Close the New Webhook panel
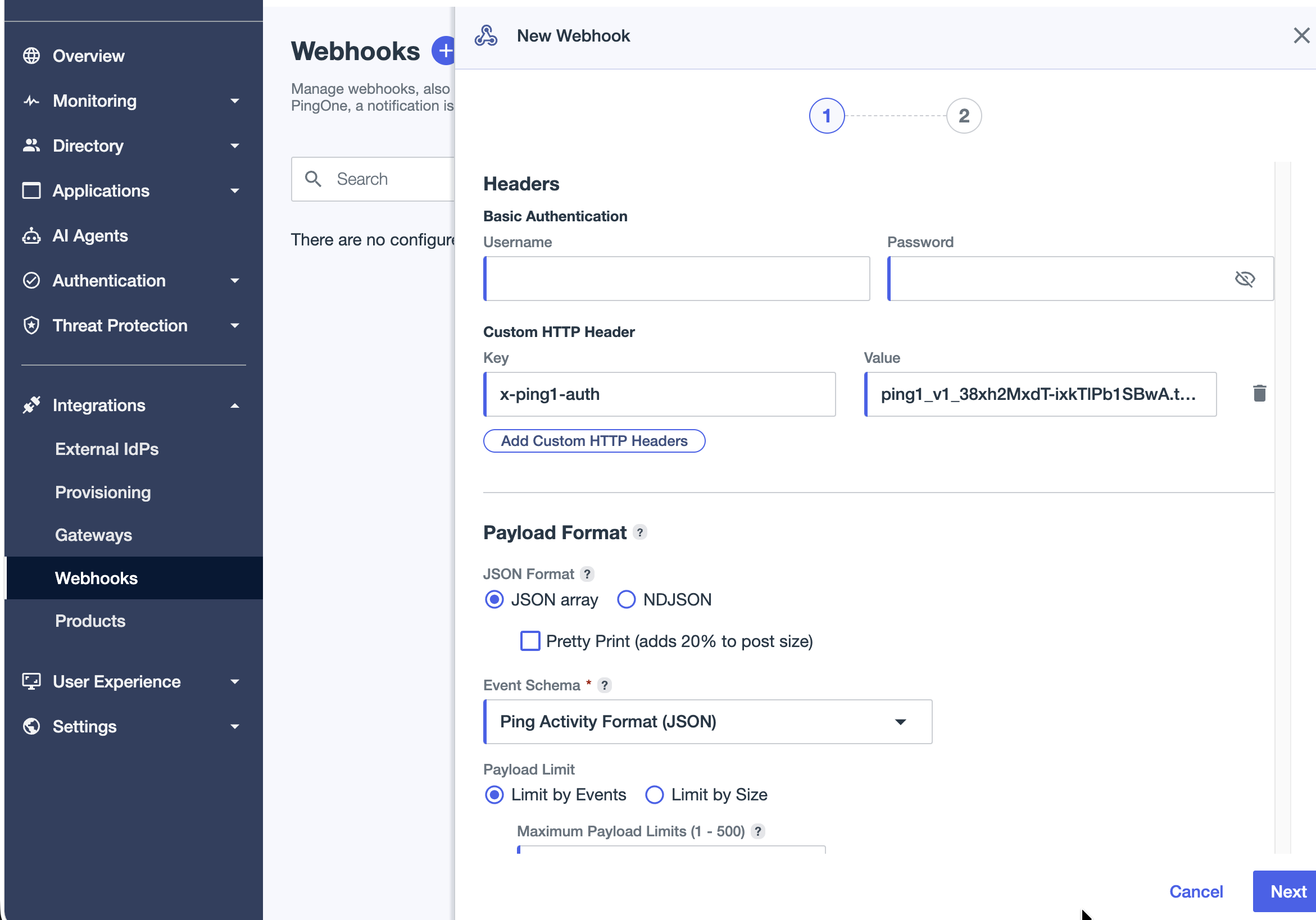This screenshot has width=1316, height=920. (x=1301, y=35)
